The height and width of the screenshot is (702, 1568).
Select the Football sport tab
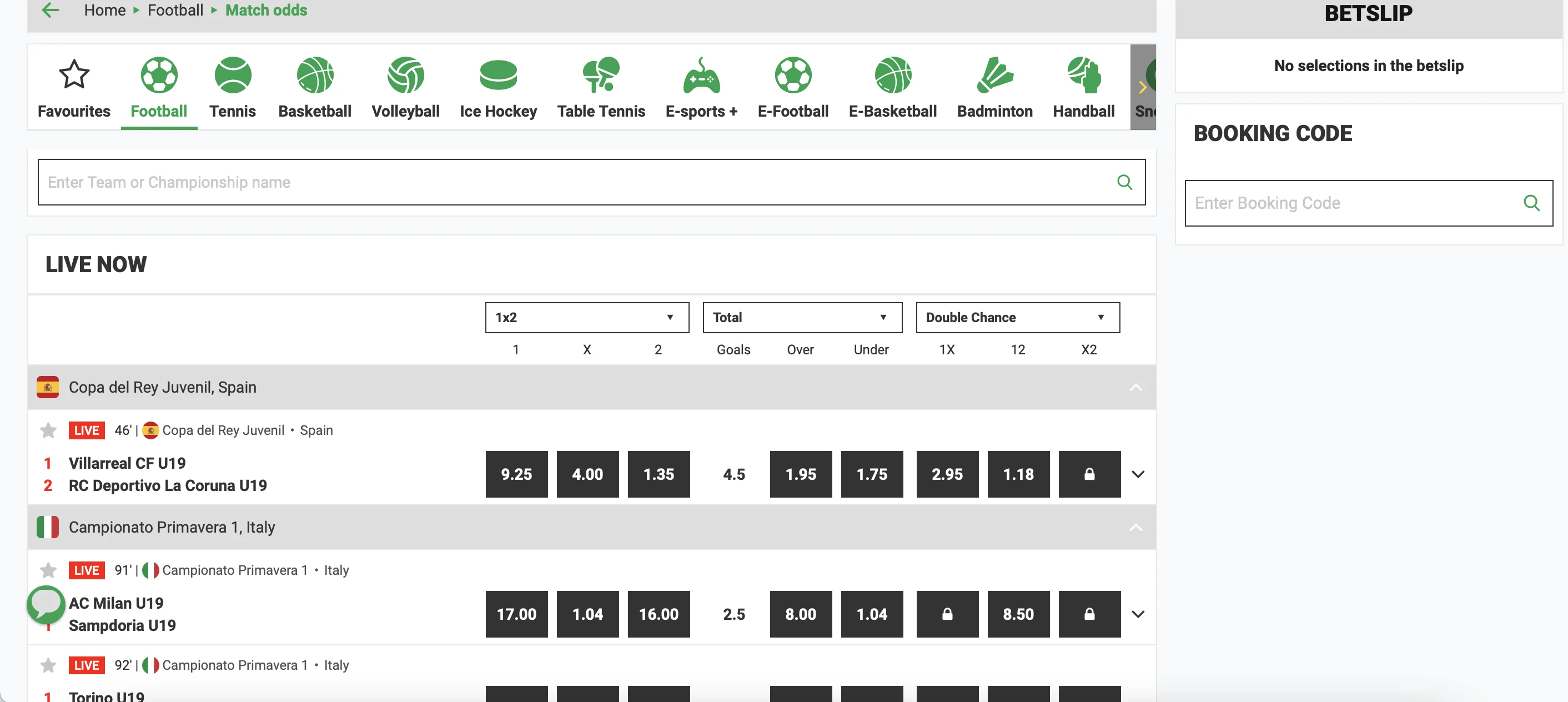pos(159,88)
